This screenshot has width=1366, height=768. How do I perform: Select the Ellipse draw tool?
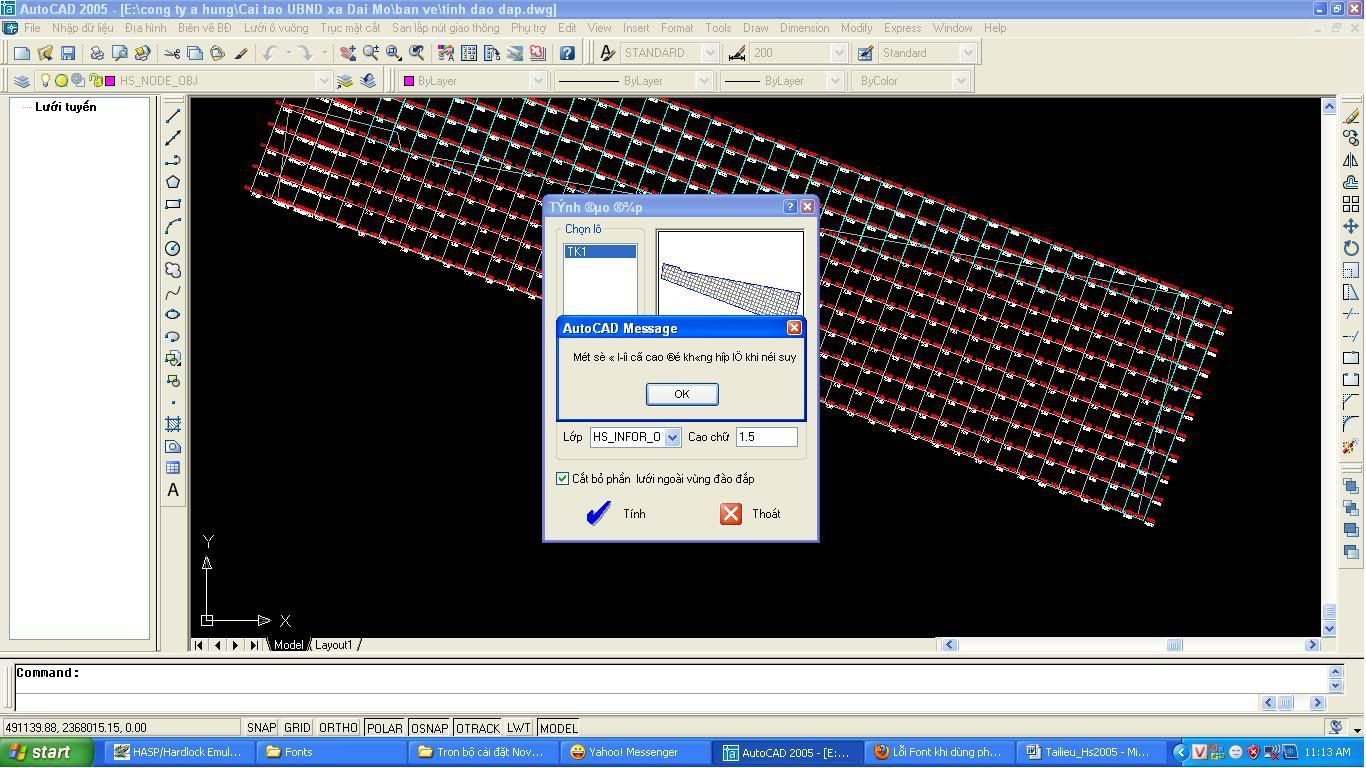[173, 314]
